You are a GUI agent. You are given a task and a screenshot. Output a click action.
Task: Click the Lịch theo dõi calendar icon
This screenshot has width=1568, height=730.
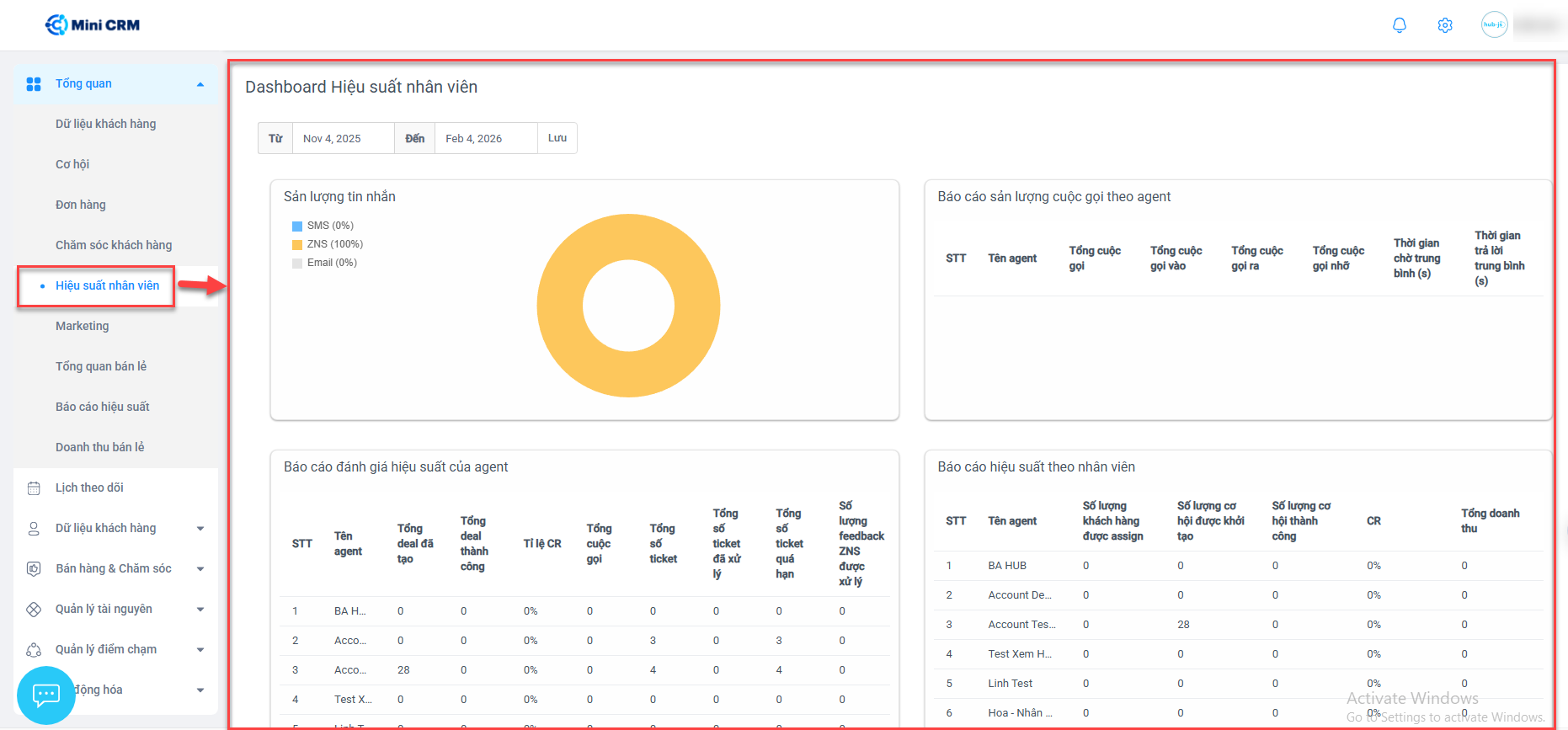pos(34,488)
